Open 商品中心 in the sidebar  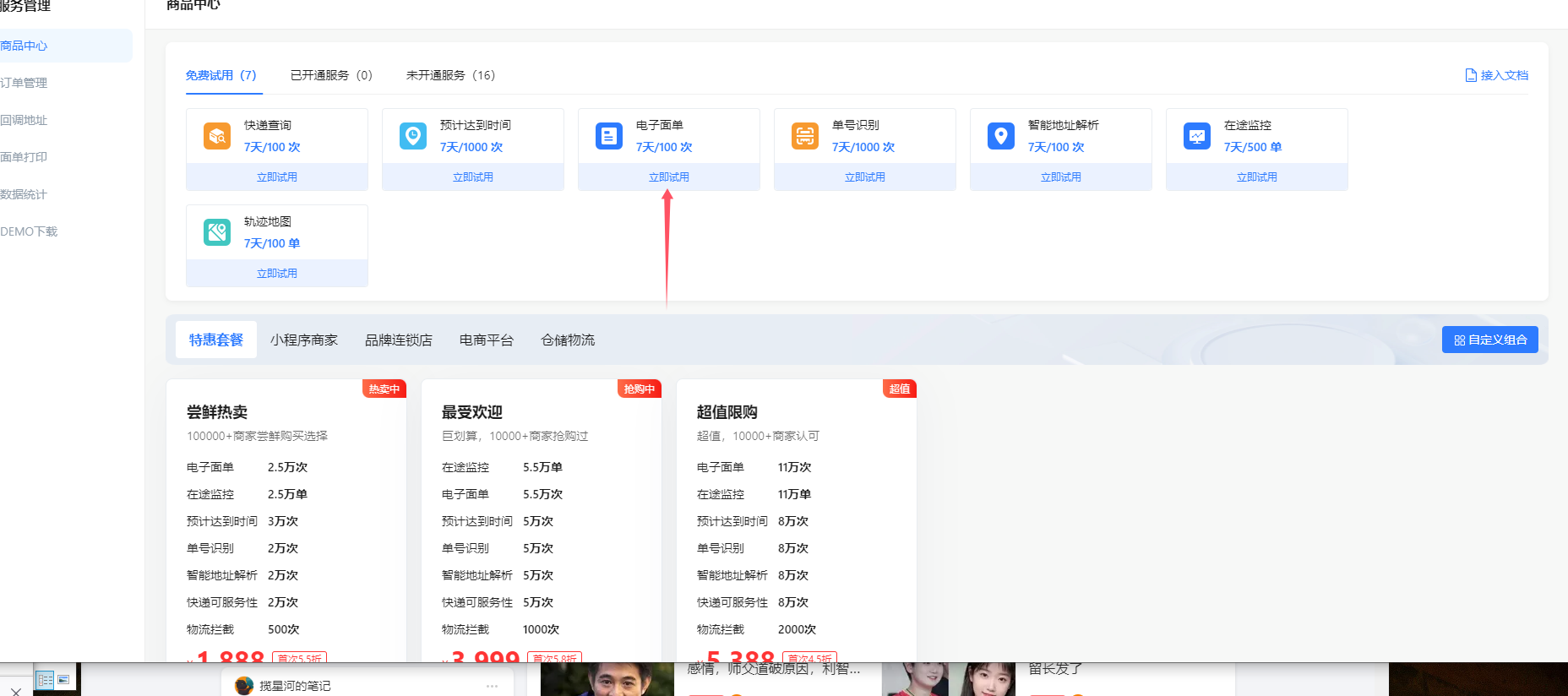66,46
